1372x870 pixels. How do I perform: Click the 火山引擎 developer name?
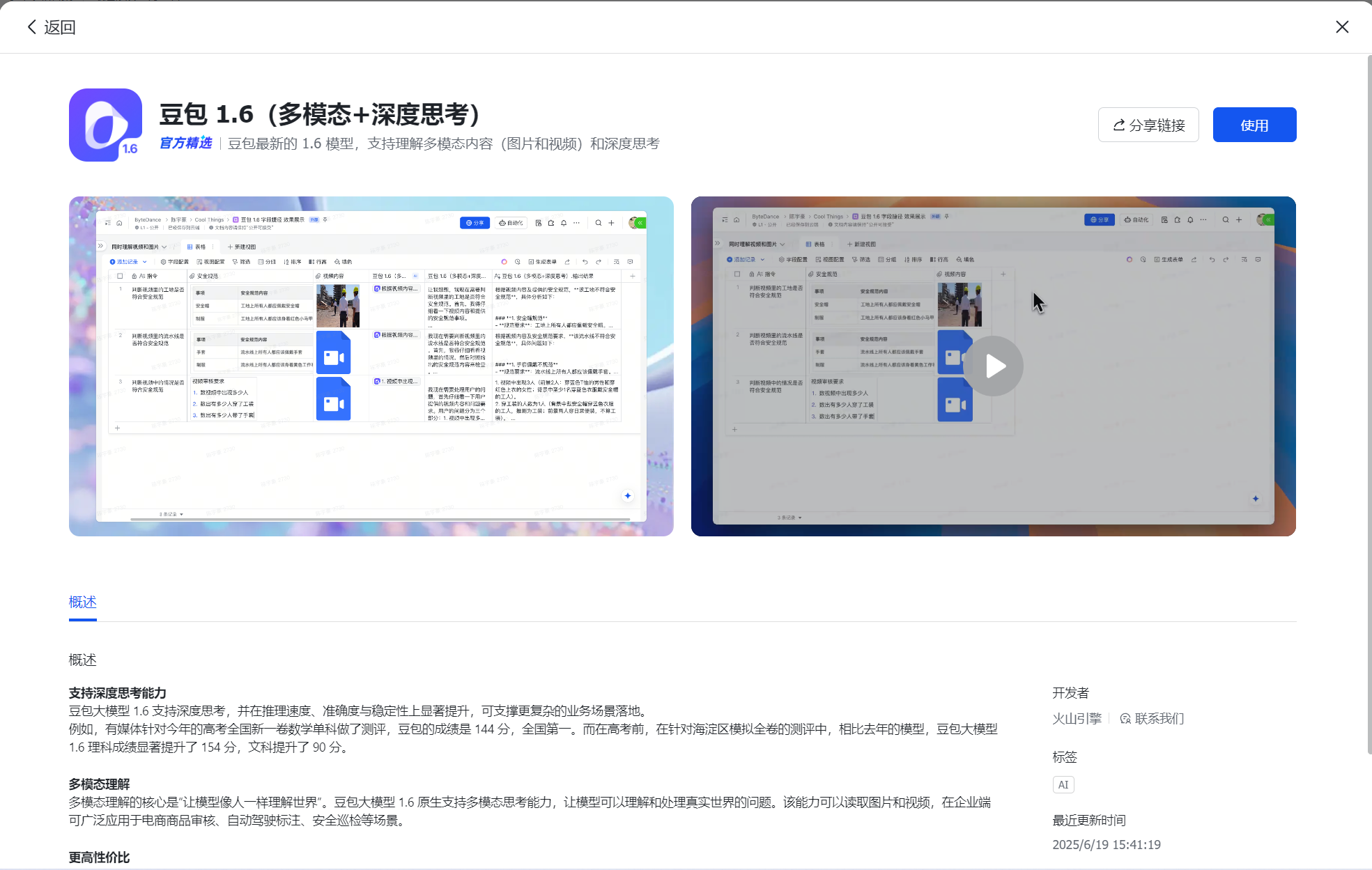pos(1077,719)
